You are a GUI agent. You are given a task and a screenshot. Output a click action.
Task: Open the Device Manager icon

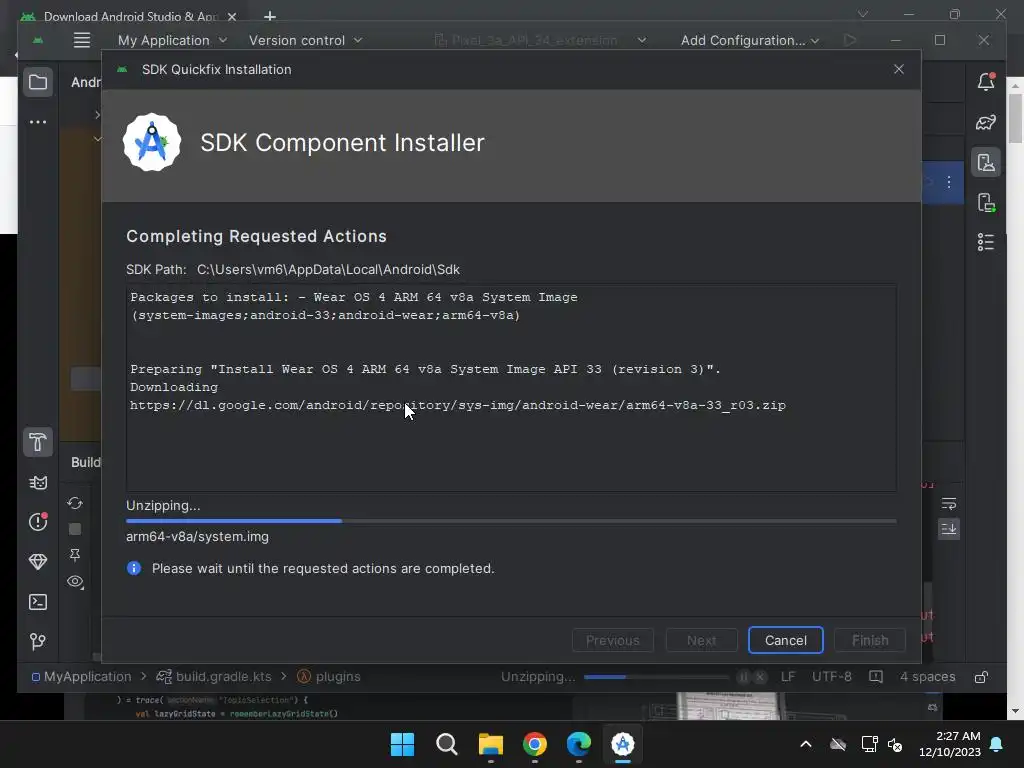pos(986,163)
